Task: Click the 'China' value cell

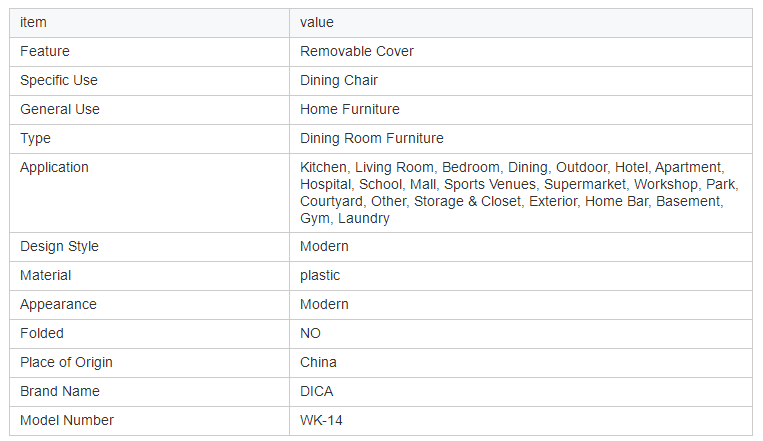Action: 521,363
